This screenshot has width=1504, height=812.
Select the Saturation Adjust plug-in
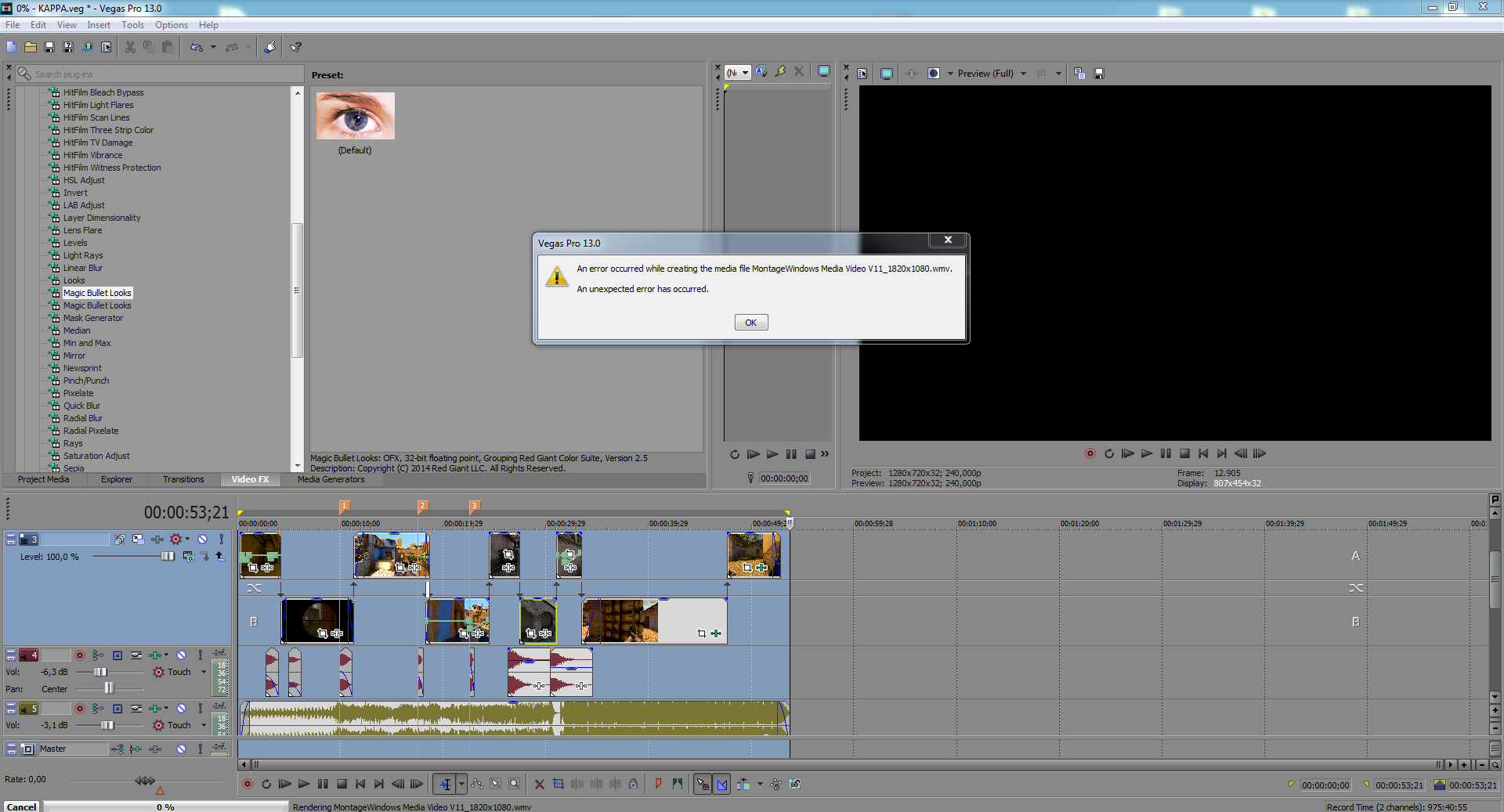[96, 456]
